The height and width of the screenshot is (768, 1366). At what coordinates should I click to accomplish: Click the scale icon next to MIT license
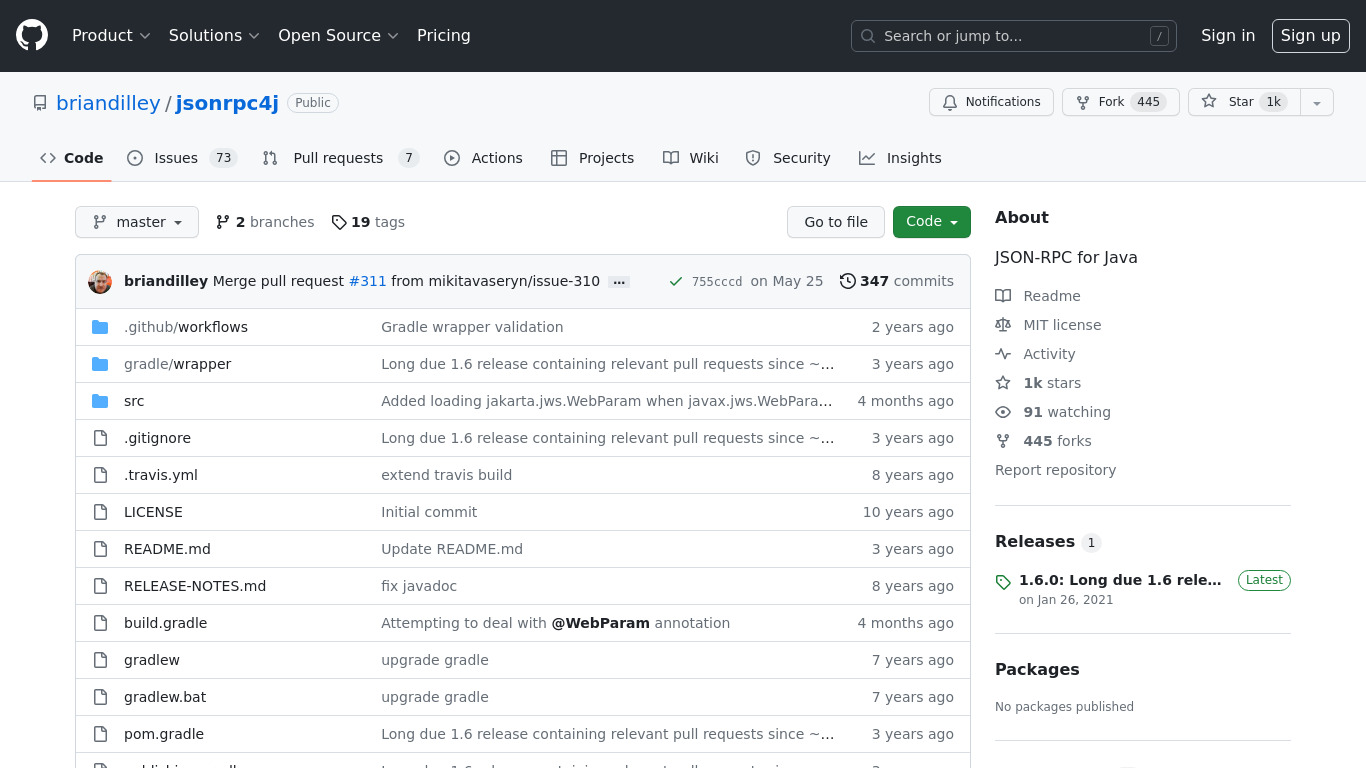click(1003, 325)
